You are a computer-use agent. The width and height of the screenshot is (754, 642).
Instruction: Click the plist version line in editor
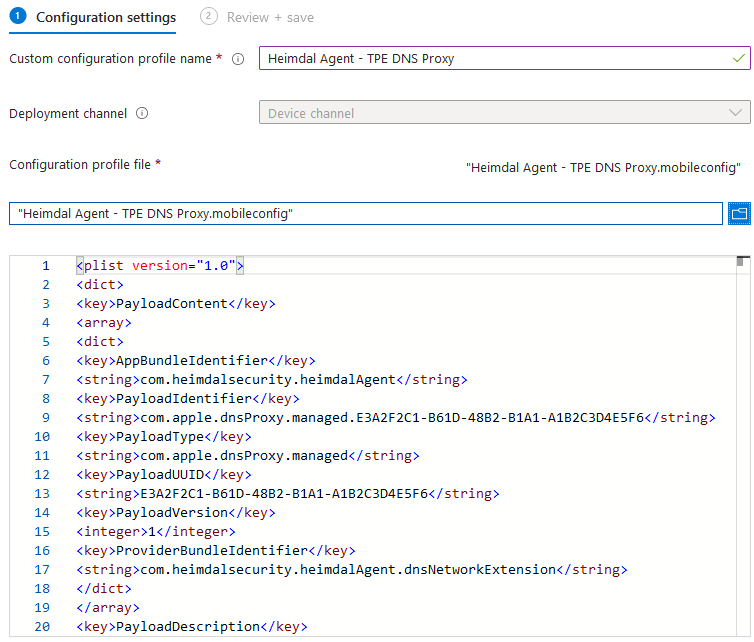(x=160, y=265)
